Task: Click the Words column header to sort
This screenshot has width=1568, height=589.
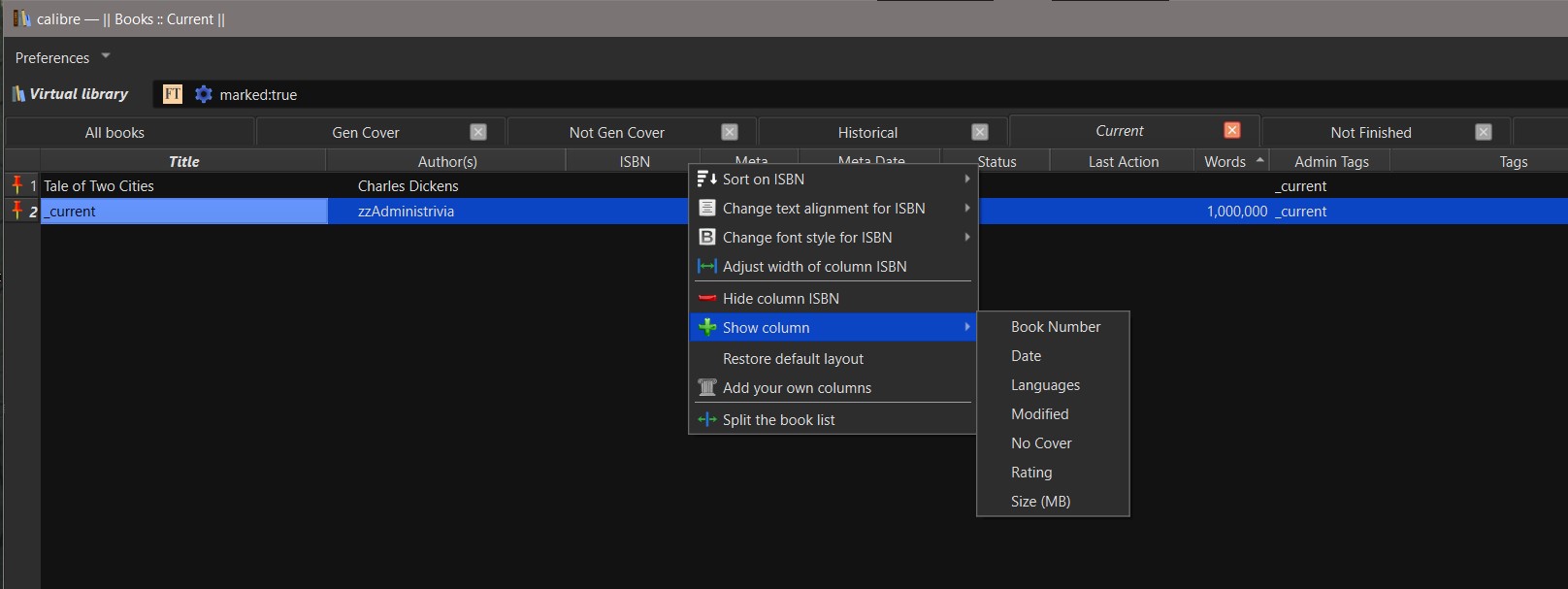Action: pos(1225,161)
